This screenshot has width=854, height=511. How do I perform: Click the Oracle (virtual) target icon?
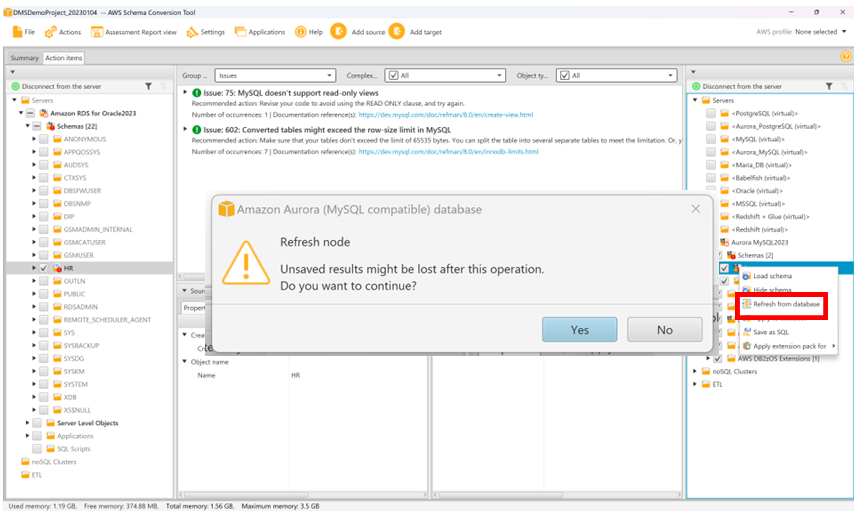tap(724, 191)
